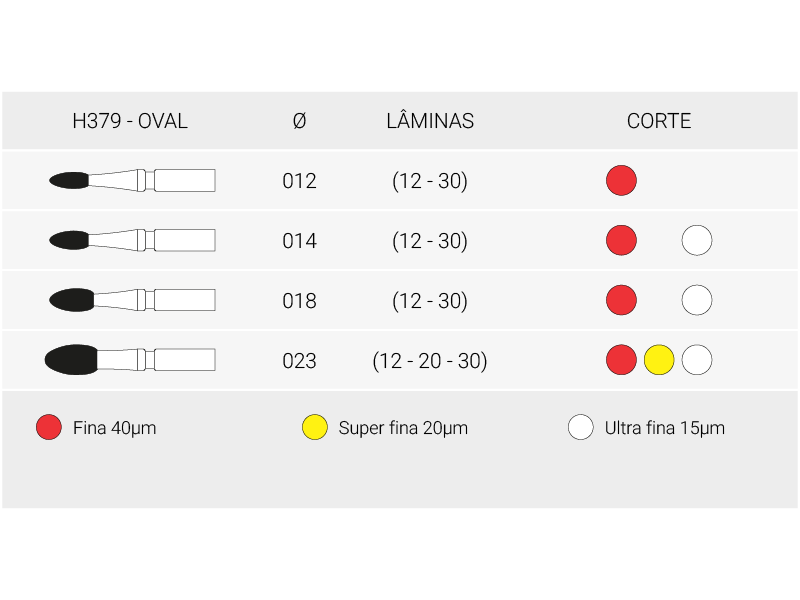Click the H379 - OVAL column header
The image size is (800, 600).
(x=130, y=121)
